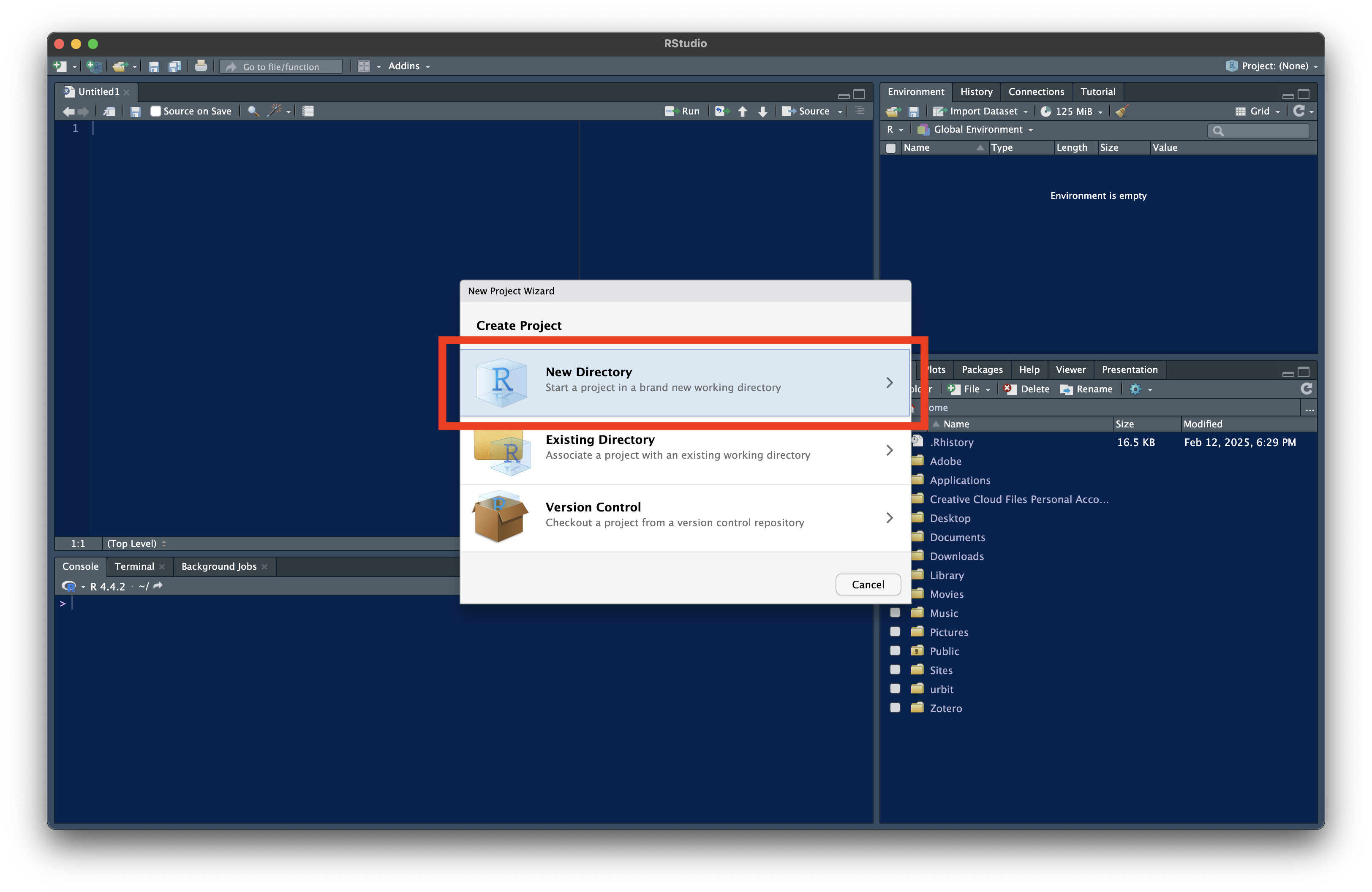
Task: Open the Project: (None) dropdown
Action: [1273, 66]
